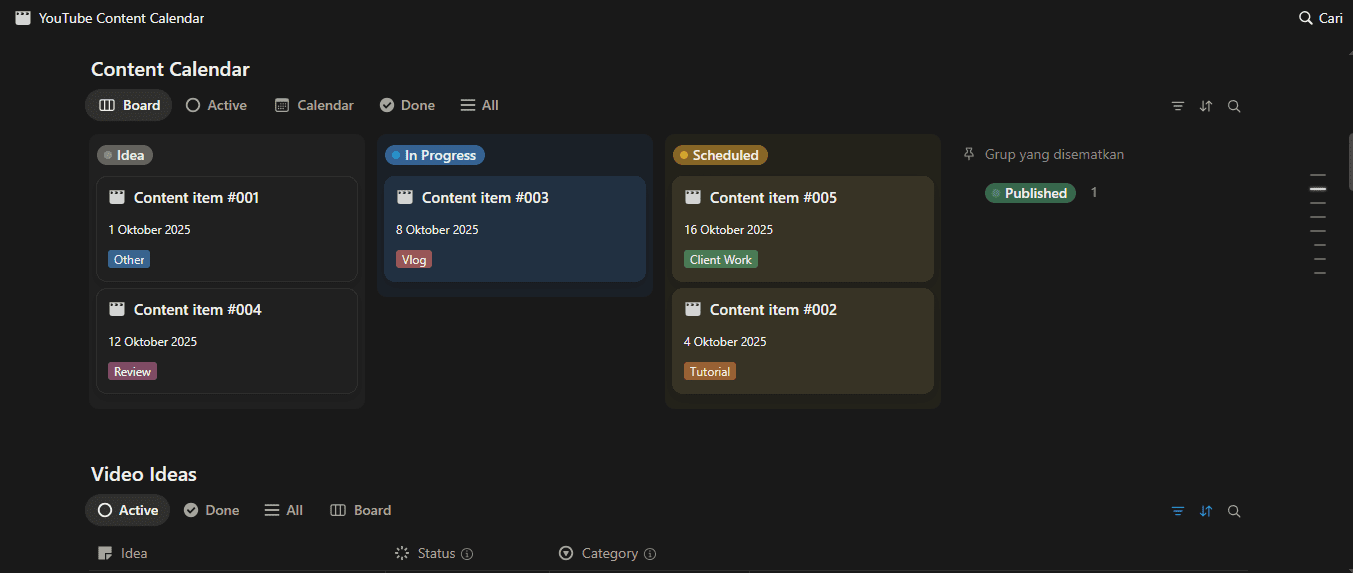
Task: Open Content item #003 card
Action: [485, 198]
